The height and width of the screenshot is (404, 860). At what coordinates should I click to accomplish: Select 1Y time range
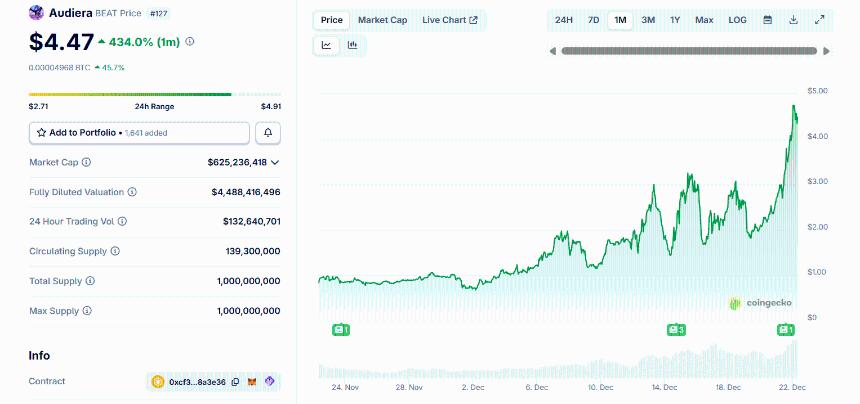point(675,20)
